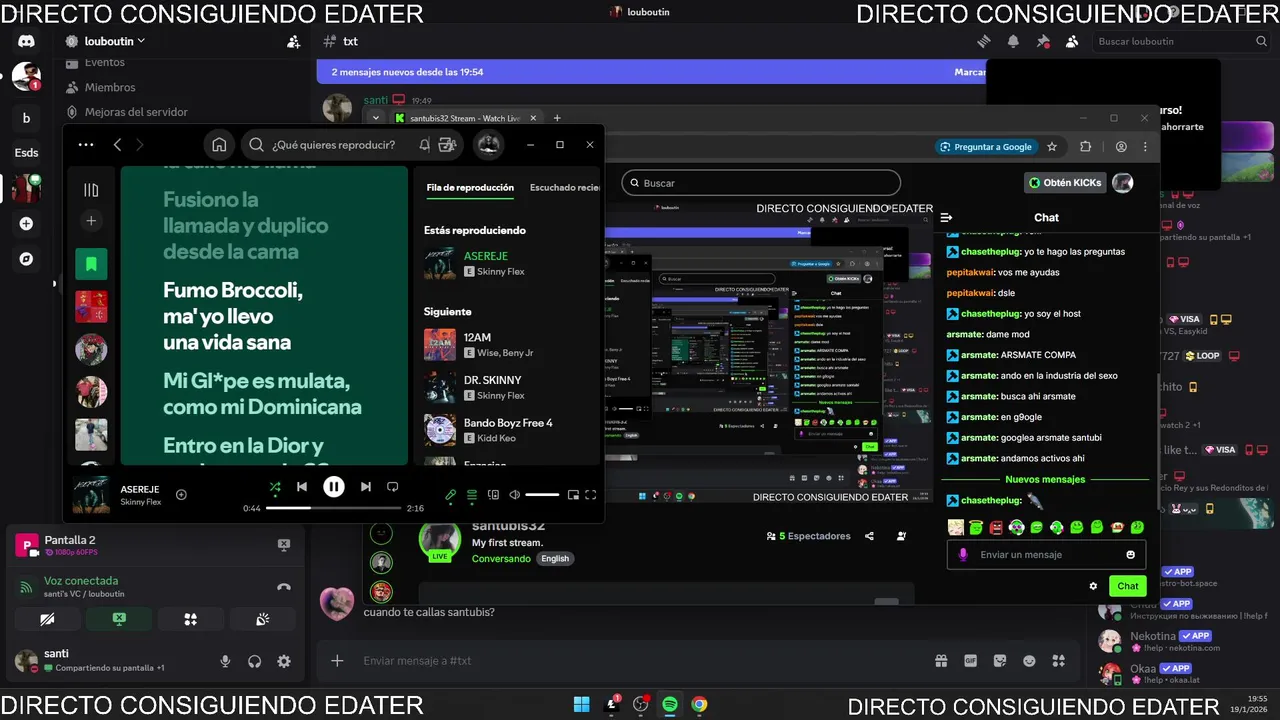Show pinned messages in Discord's txt channel

pos(1043,41)
